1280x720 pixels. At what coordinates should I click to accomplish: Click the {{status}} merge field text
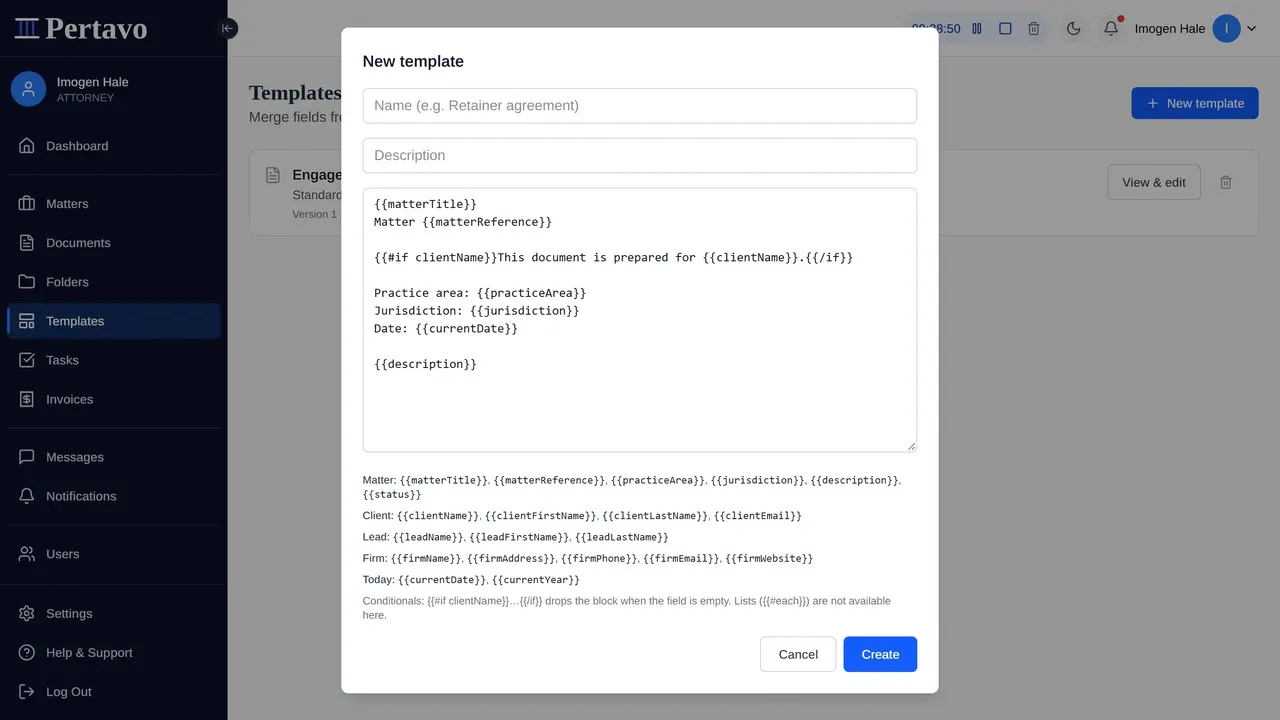392,495
